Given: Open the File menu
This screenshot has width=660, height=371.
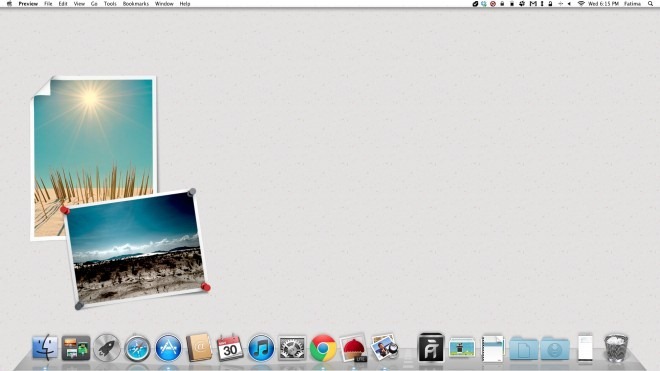Looking at the screenshot, I should click(48, 4).
